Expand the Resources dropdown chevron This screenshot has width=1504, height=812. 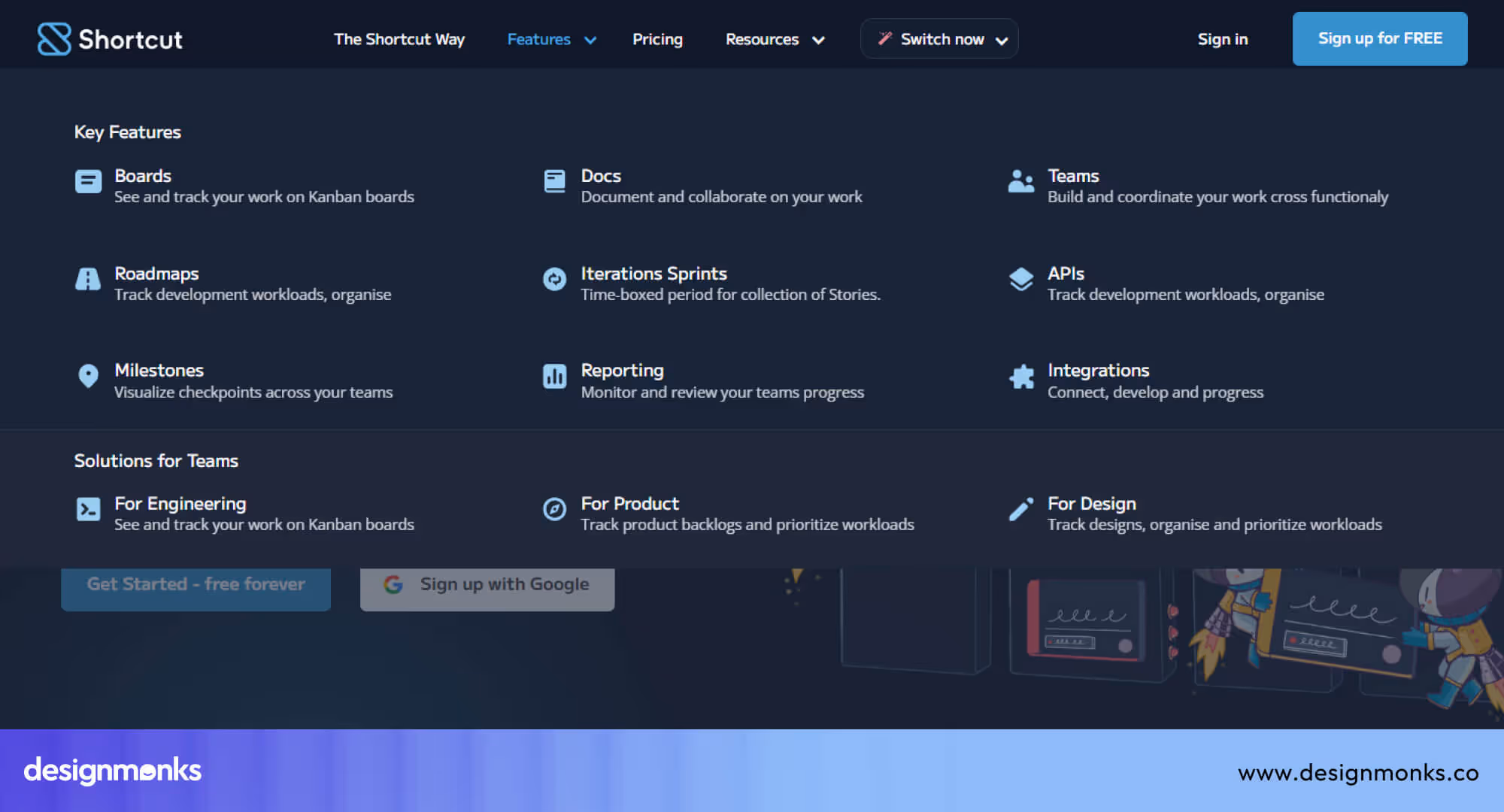818,40
